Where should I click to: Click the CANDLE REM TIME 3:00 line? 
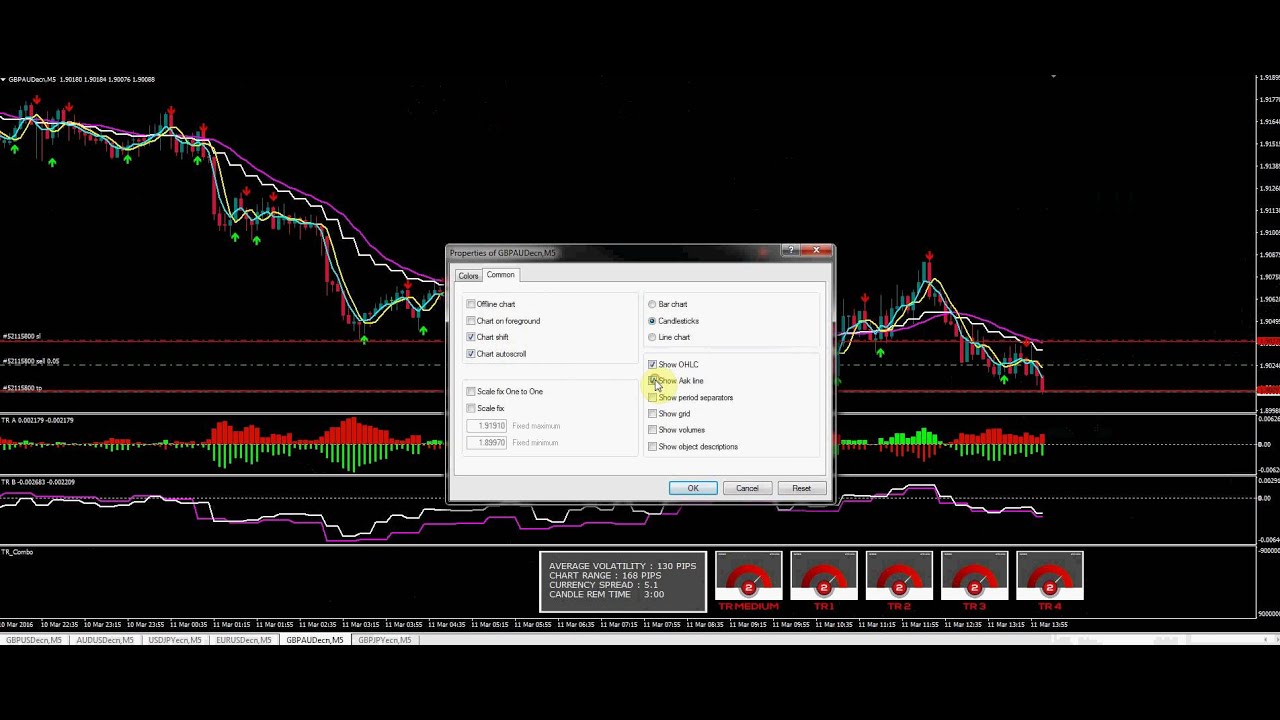pyautogui.click(x=606, y=594)
